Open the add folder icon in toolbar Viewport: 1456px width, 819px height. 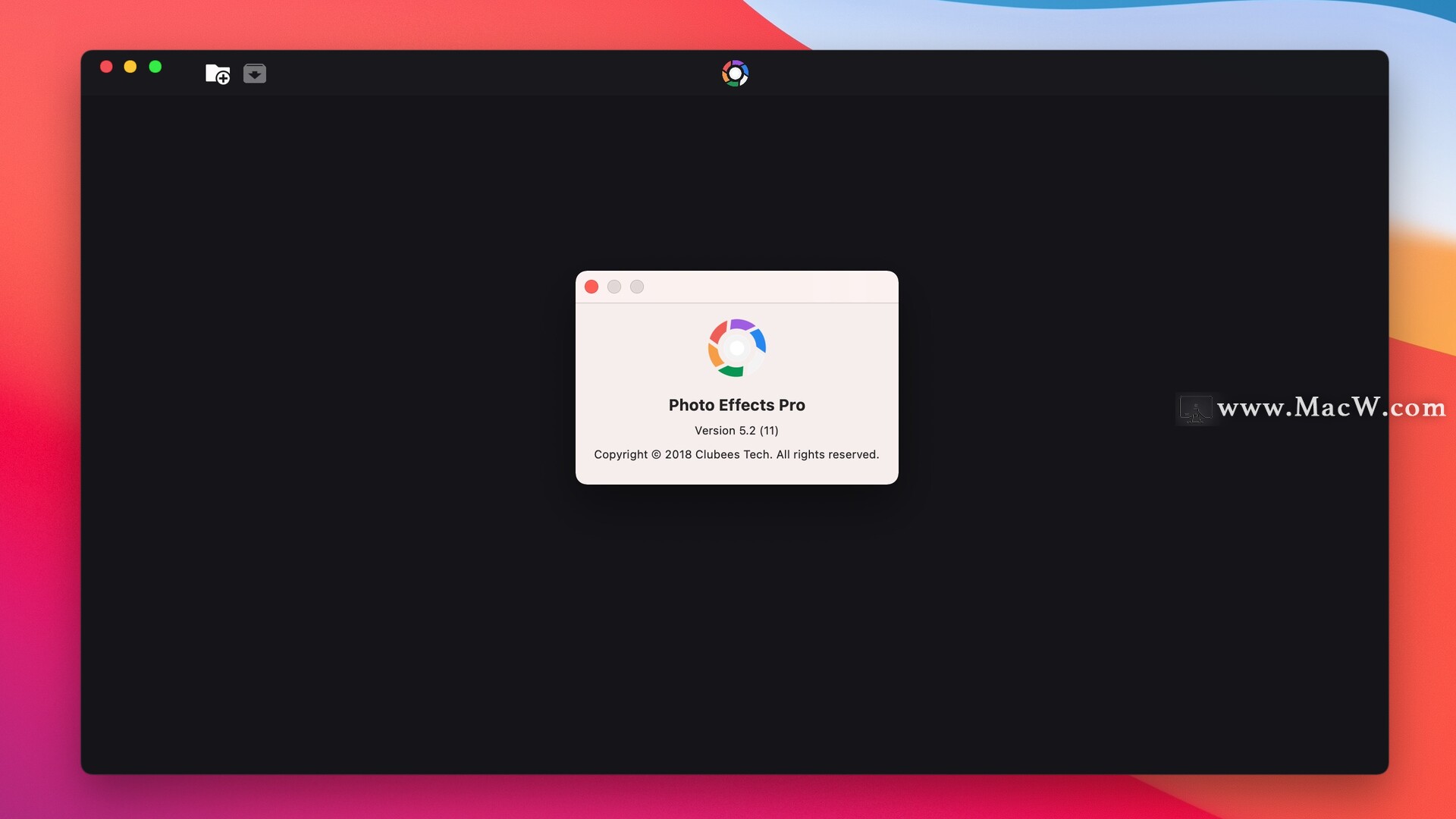coord(218,74)
